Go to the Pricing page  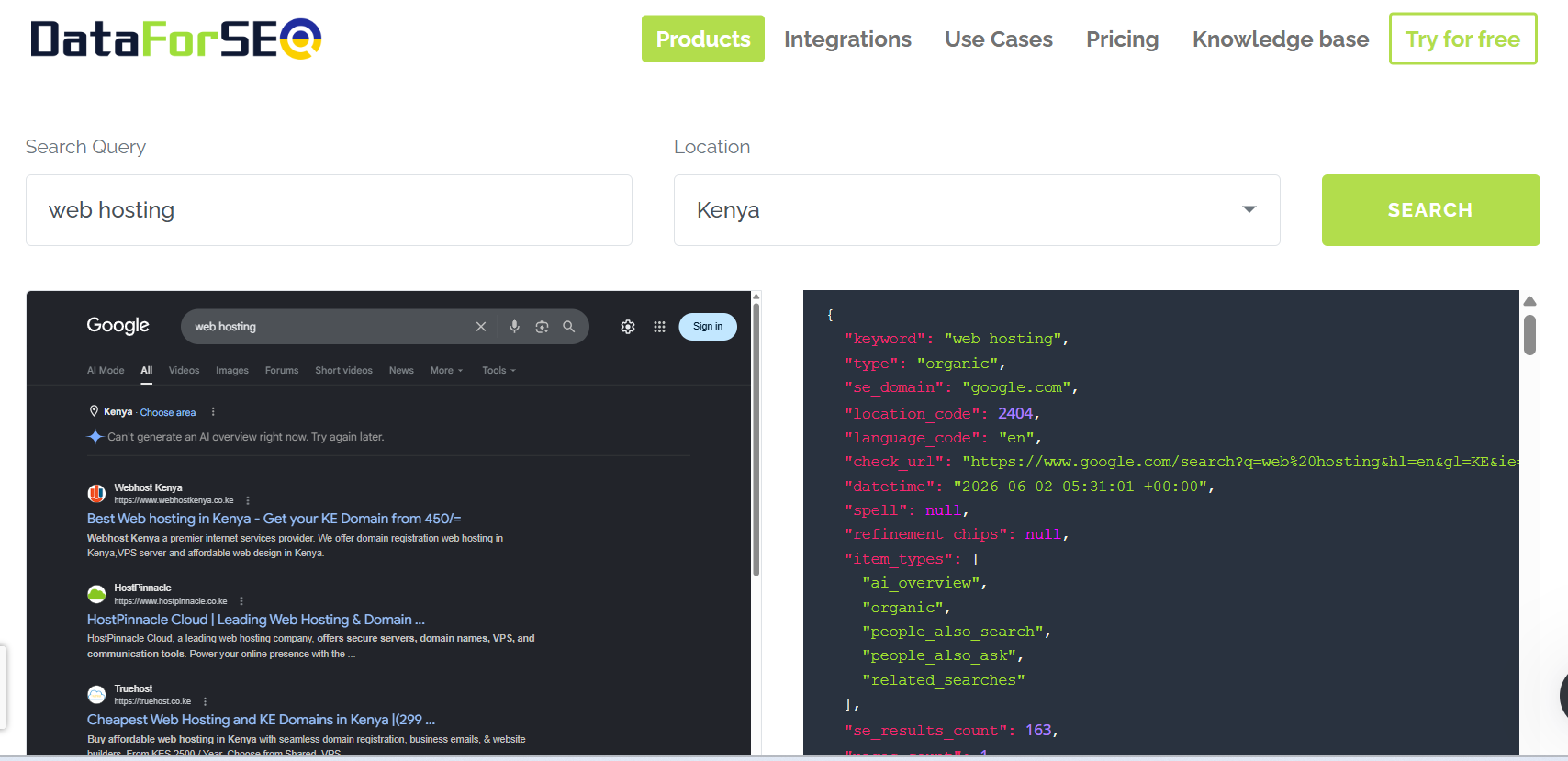tap(1122, 39)
